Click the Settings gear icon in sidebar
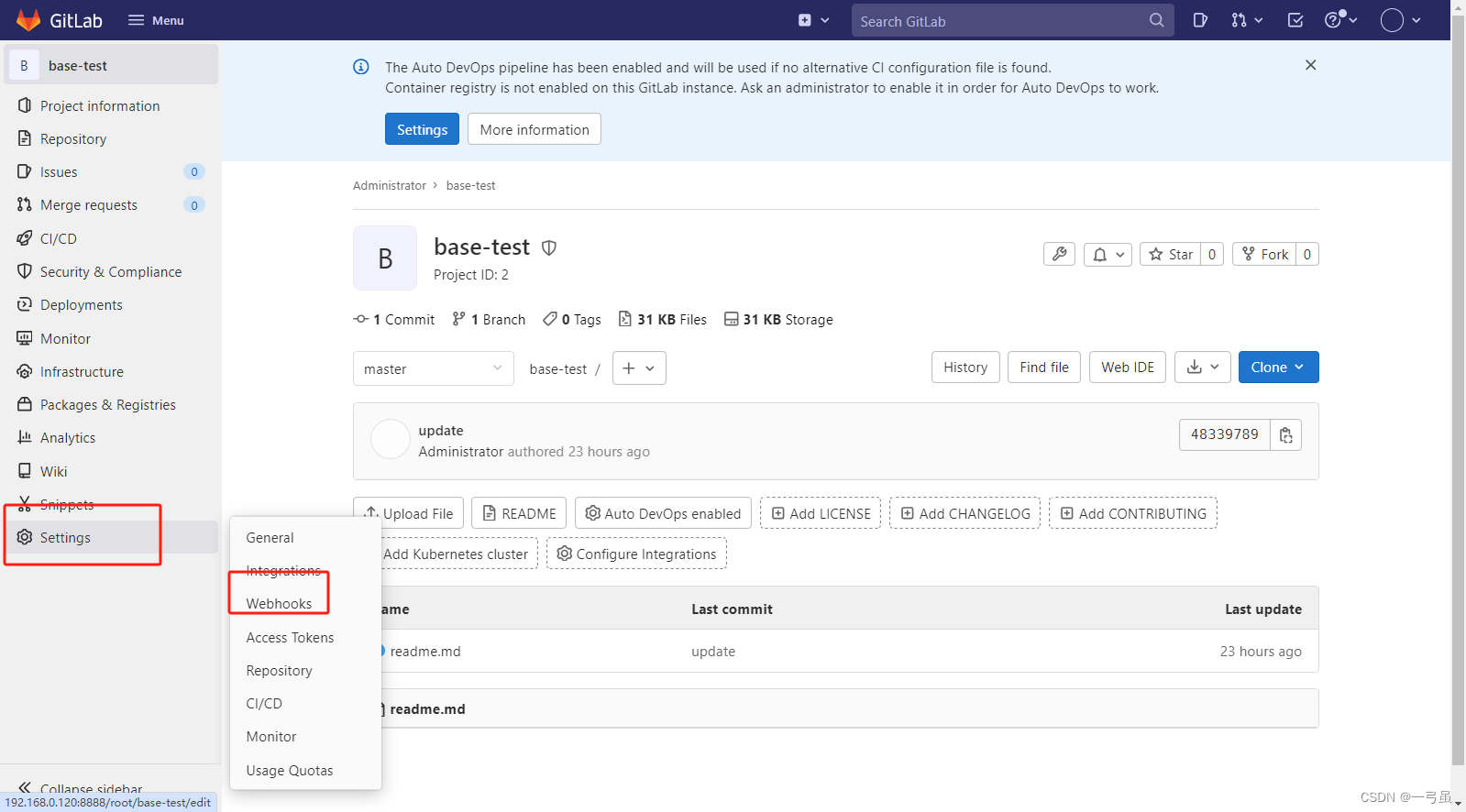Viewport: 1466px width, 812px height. 25,537
